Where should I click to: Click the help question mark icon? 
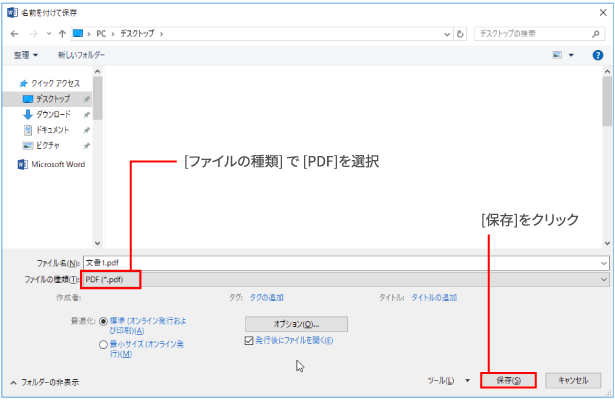point(597,55)
